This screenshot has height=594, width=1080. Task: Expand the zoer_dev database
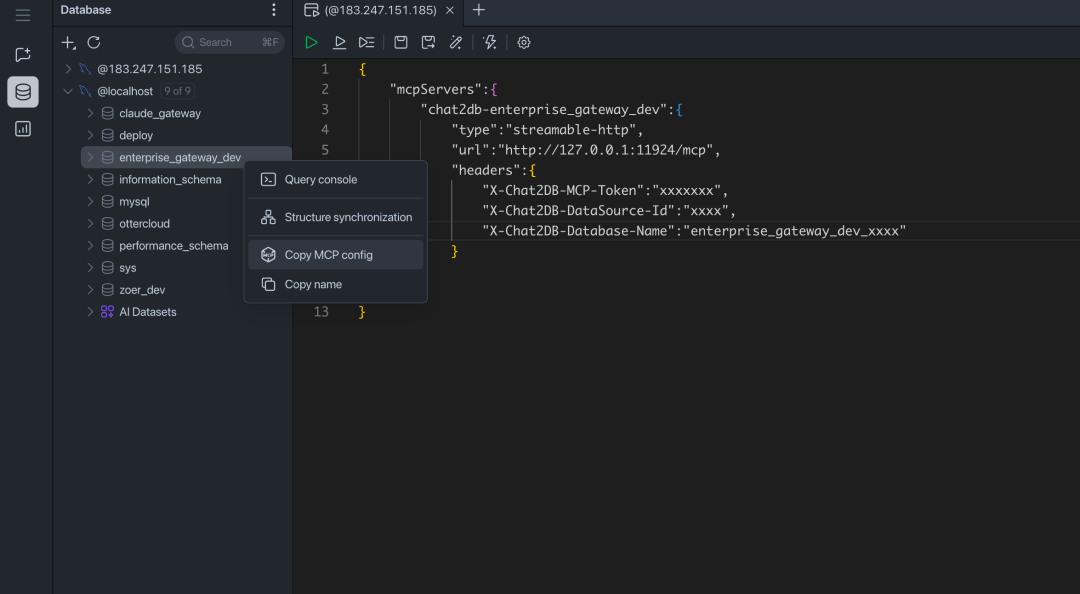(x=90, y=289)
